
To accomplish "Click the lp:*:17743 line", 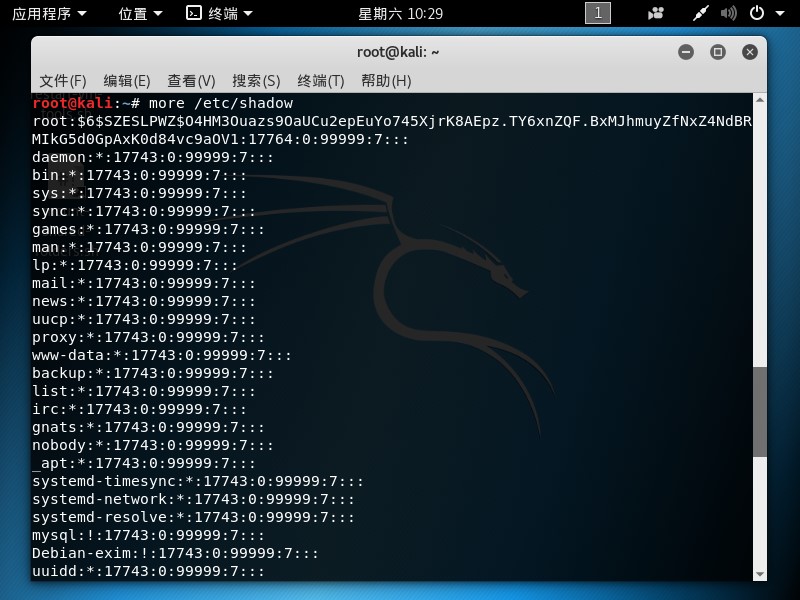I will [x=135, y=265].
